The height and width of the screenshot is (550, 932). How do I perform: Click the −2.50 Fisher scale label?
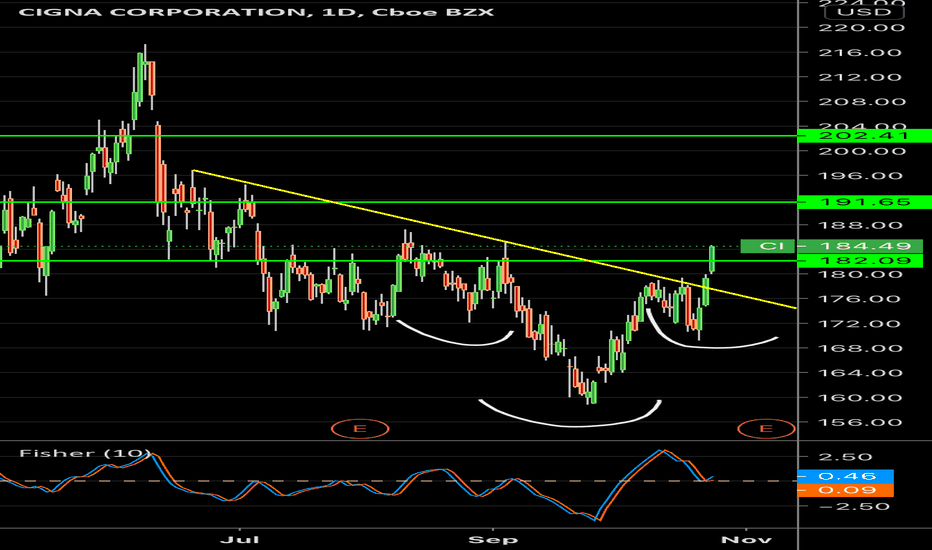tap(854, 506)
